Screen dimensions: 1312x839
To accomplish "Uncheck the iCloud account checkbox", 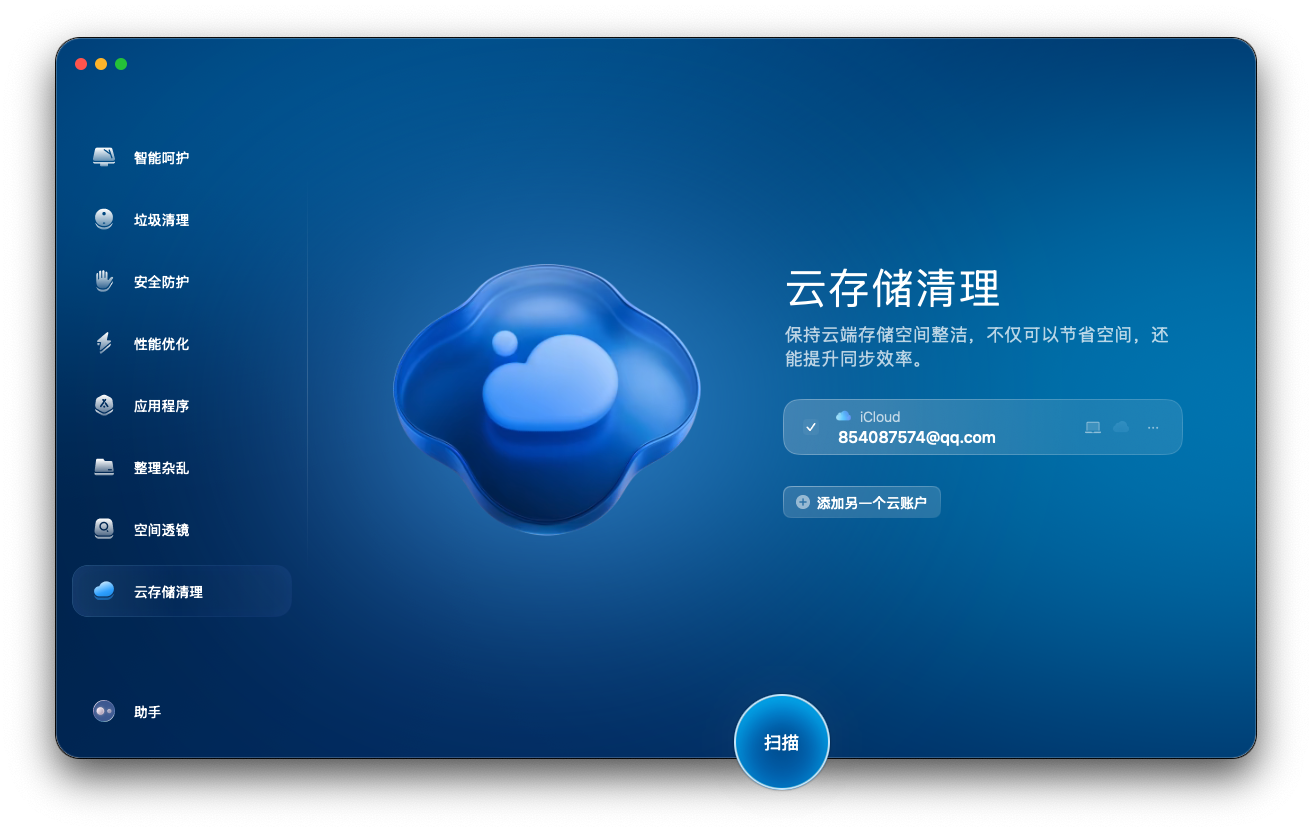I will [811, 427].
